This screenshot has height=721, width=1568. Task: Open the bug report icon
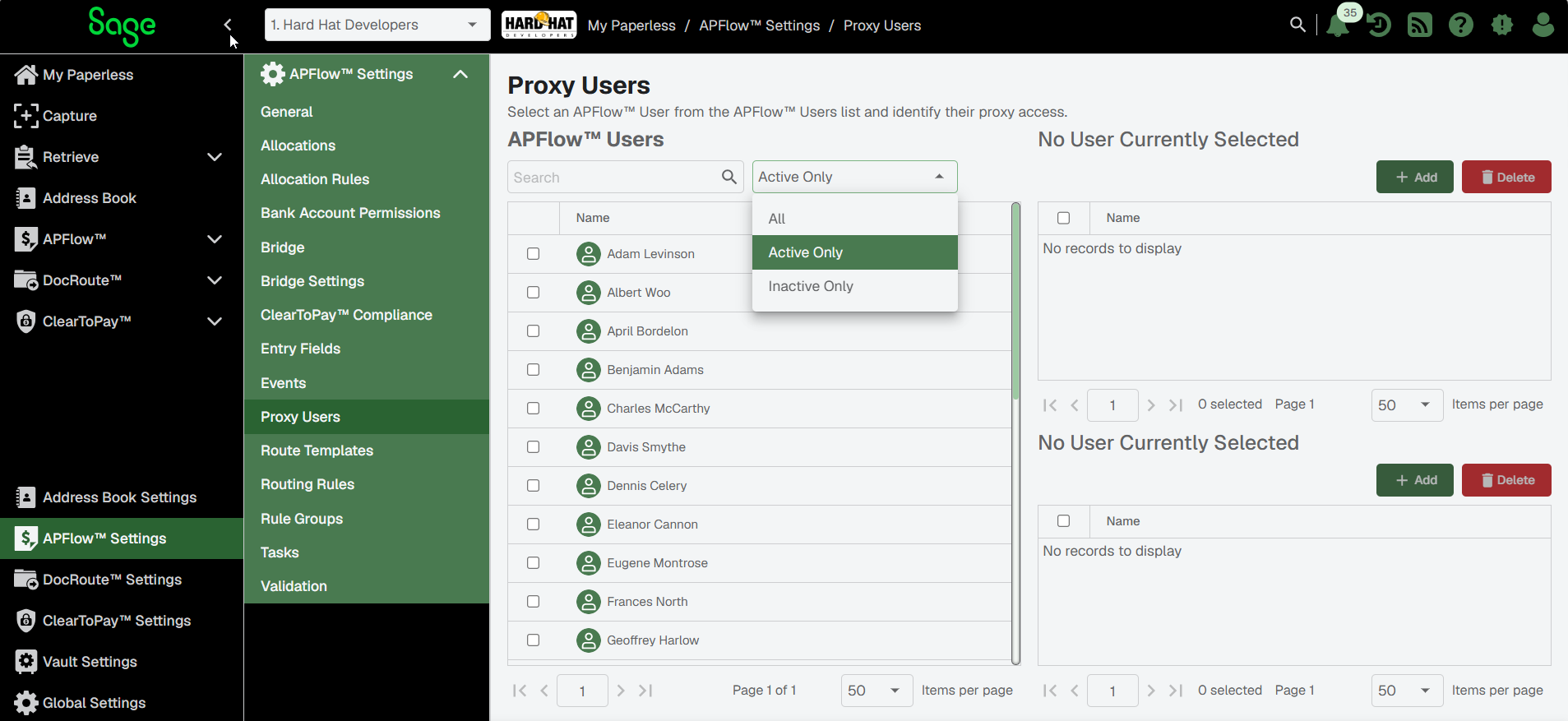point(1502,25)
